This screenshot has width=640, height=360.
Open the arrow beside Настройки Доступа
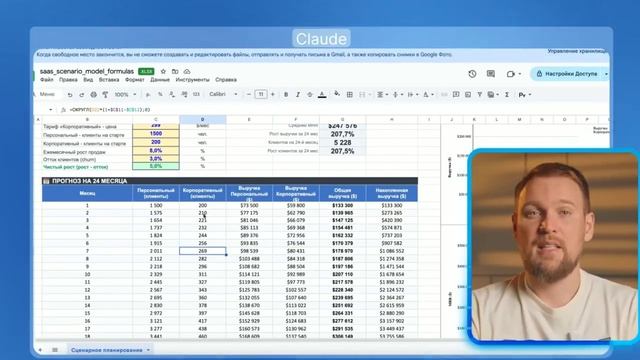pyautogui.click(x=606, y=74)
